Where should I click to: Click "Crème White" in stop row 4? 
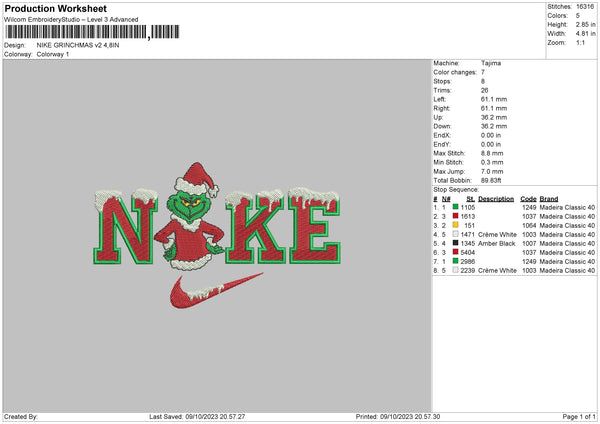[497, 235]
